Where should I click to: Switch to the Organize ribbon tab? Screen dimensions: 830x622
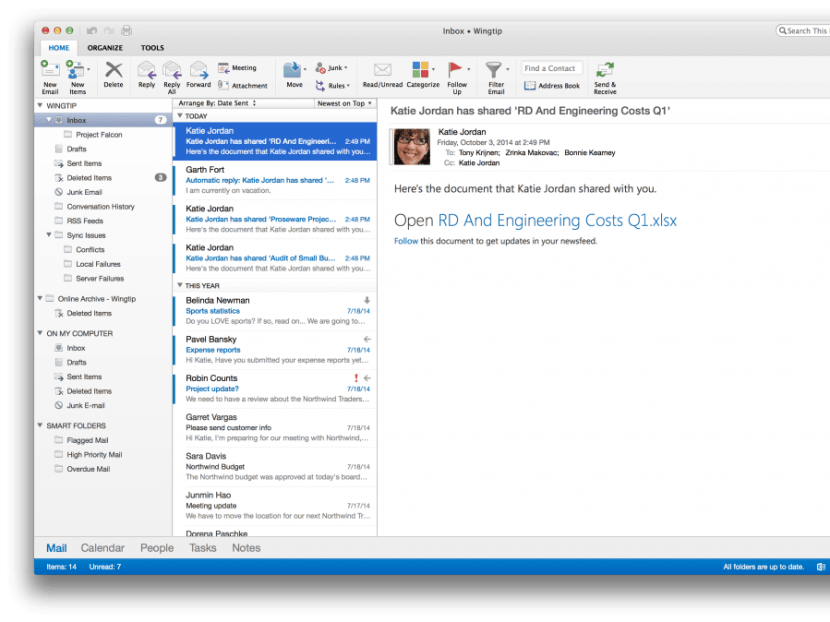pos(104,47)
